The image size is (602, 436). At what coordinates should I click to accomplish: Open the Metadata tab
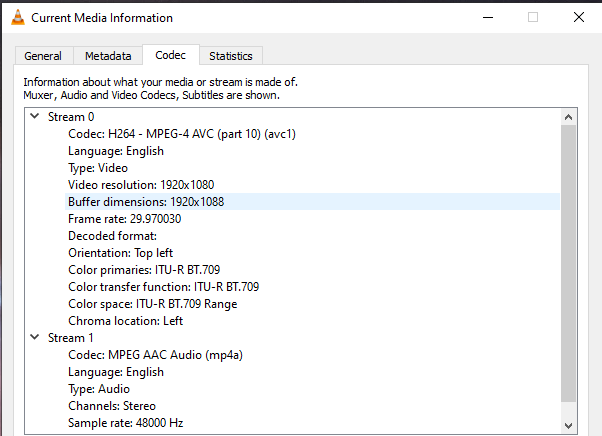107,56
